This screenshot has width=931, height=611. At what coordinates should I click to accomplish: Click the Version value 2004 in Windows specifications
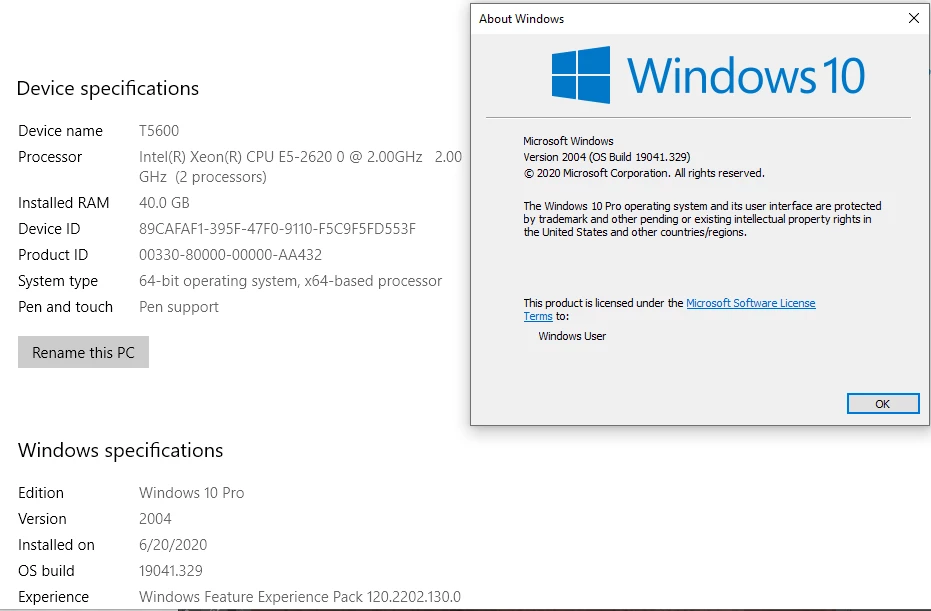click(x=155, y=519)
